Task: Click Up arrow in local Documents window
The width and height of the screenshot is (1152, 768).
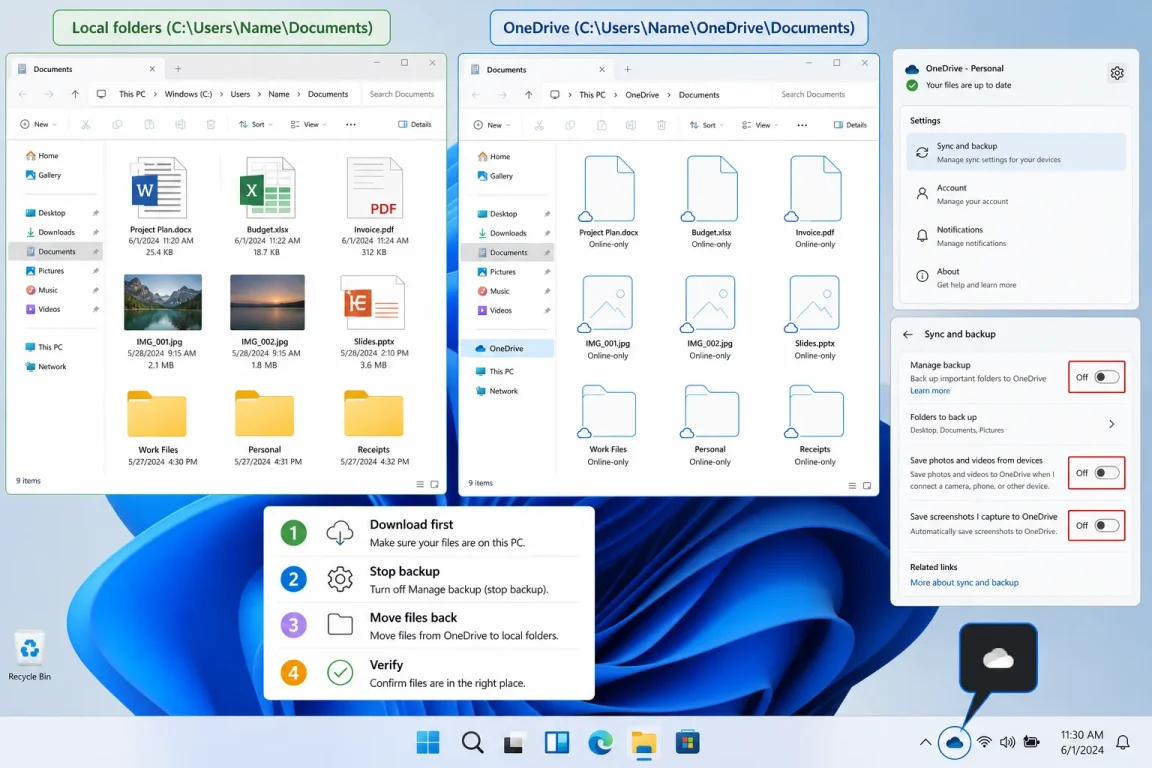Action: coord(75,94)
